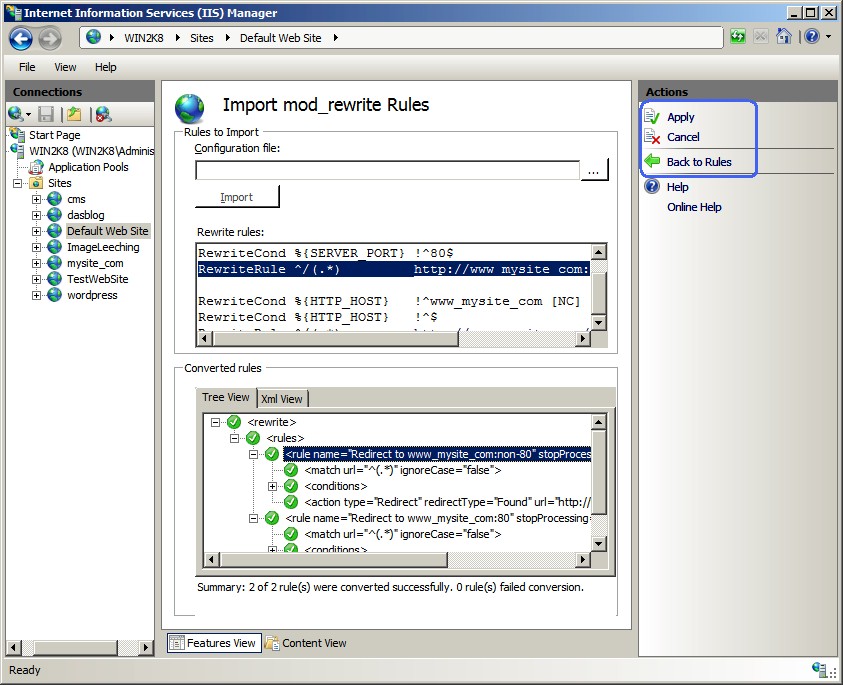The width and height of the screenshot is (843, 685).
Task: Click the Help question-mark icon in Actions
Action: tap(652, 187)
